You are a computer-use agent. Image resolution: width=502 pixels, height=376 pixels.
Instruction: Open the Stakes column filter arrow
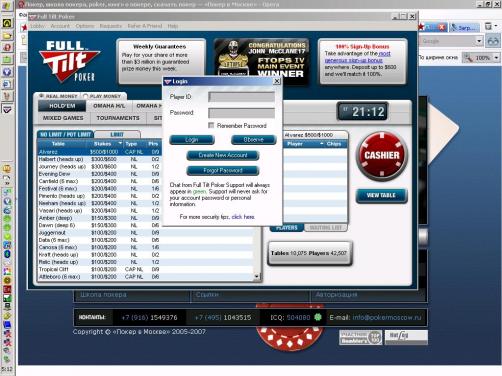120,143
